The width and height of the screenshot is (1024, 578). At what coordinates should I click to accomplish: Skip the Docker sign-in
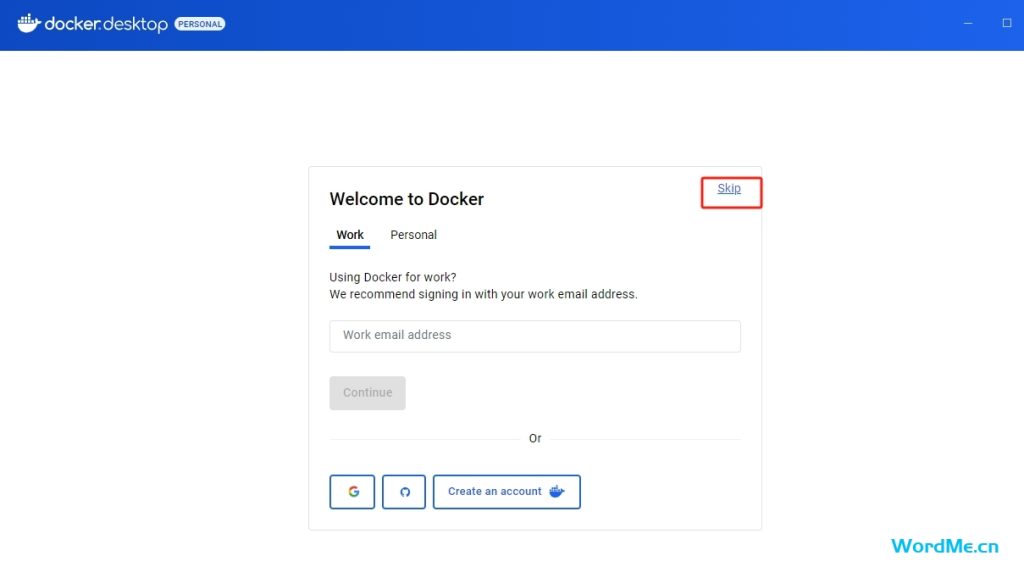729,189
